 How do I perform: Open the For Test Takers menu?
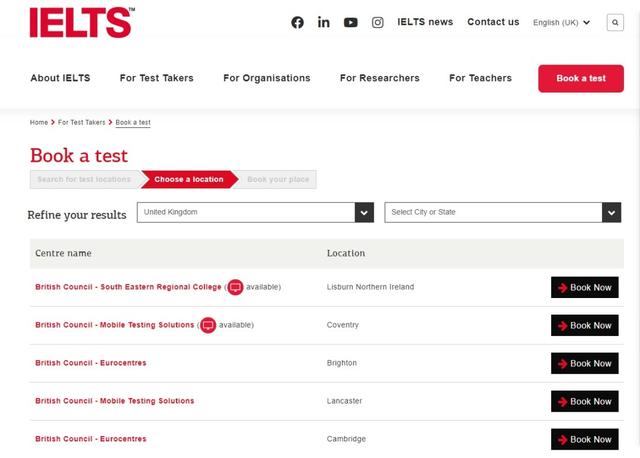(x=157, y=78)
